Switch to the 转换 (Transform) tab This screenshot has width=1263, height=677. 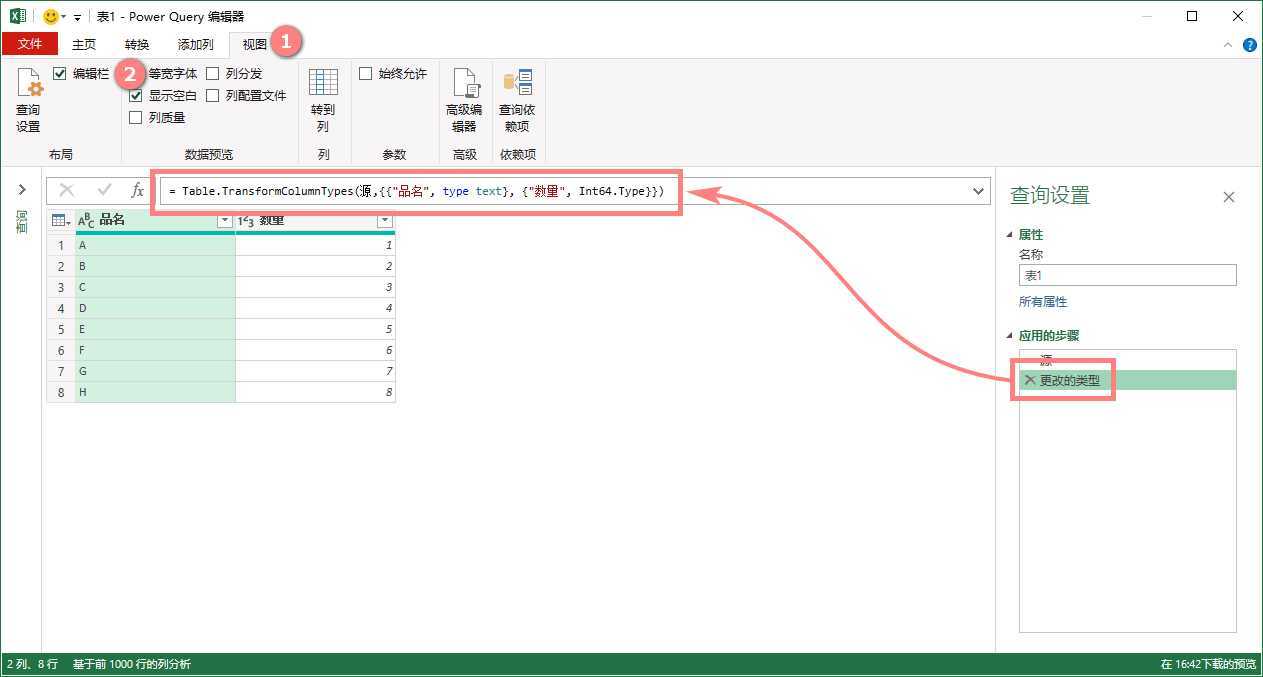coord(137,44)
